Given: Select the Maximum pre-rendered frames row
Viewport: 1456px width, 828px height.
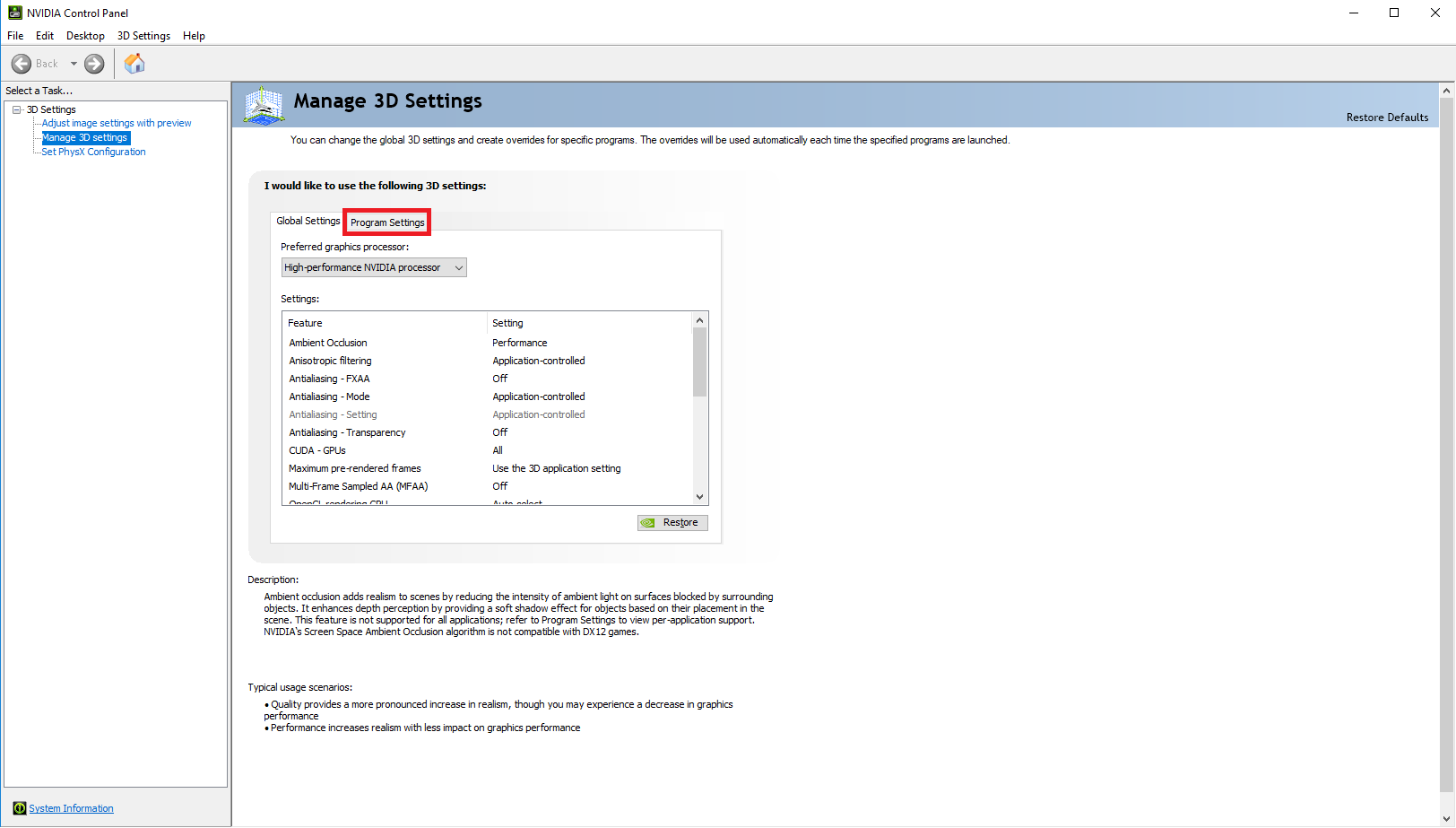Looking at the screenshot, I should pos(488,468).
